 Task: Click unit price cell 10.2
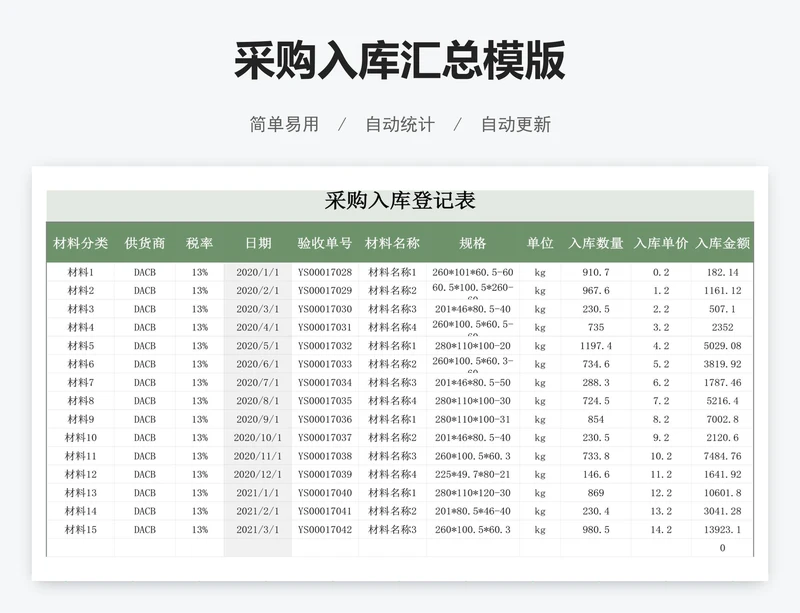pos(661,456)
